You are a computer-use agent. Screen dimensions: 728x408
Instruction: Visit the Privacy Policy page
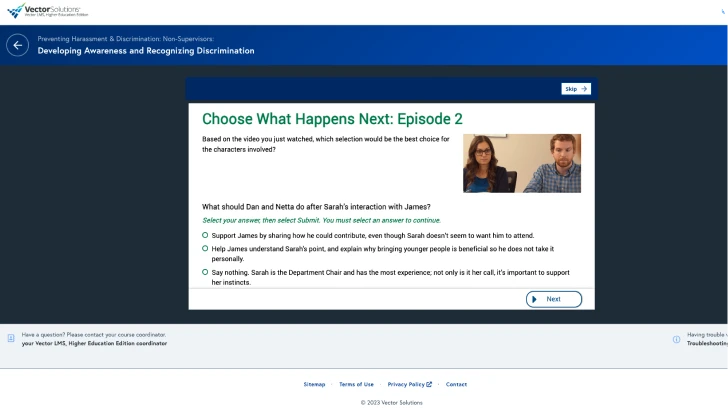click(406, 384)
